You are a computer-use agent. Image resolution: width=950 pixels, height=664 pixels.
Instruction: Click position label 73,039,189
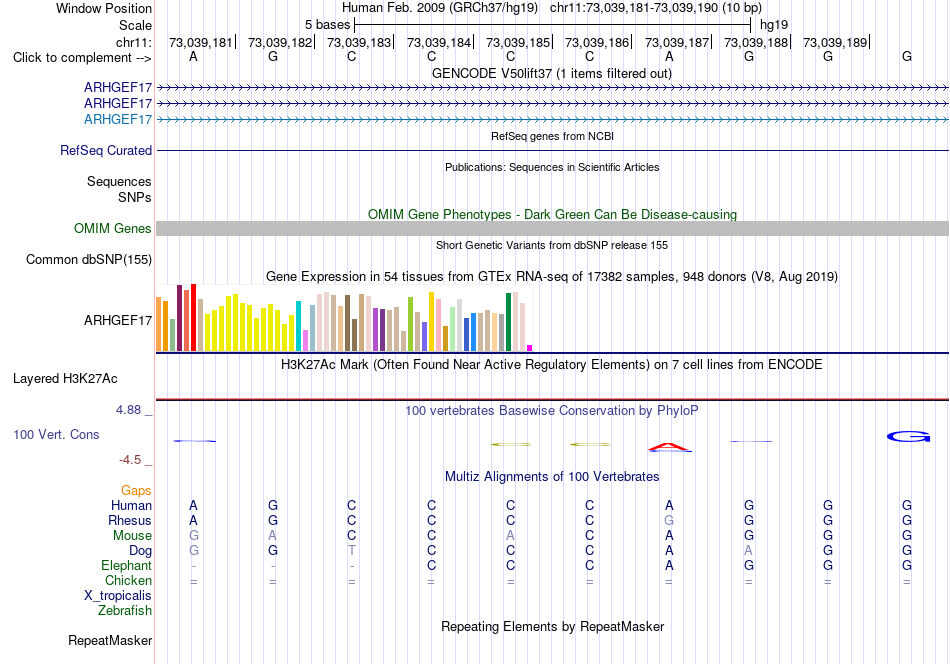(x=835, y=42)
